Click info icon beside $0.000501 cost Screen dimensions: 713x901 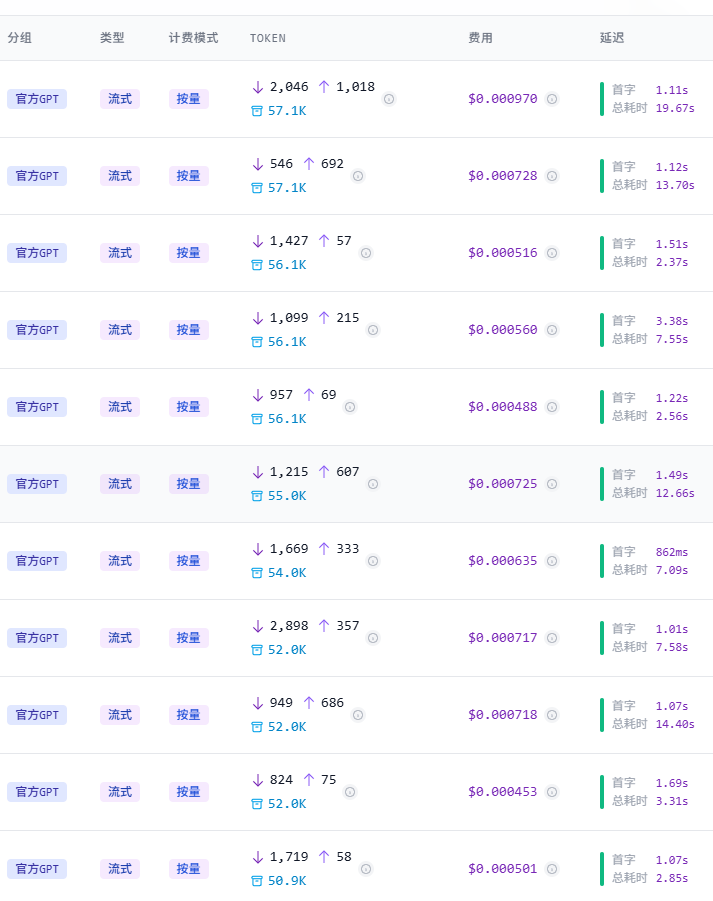pyautogui.click(x=552, y=869)
